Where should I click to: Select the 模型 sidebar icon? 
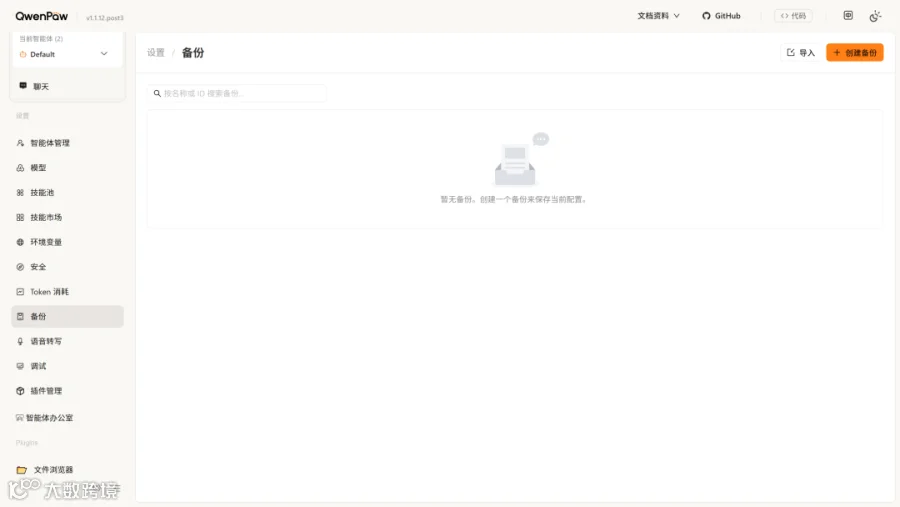[20, 168]
